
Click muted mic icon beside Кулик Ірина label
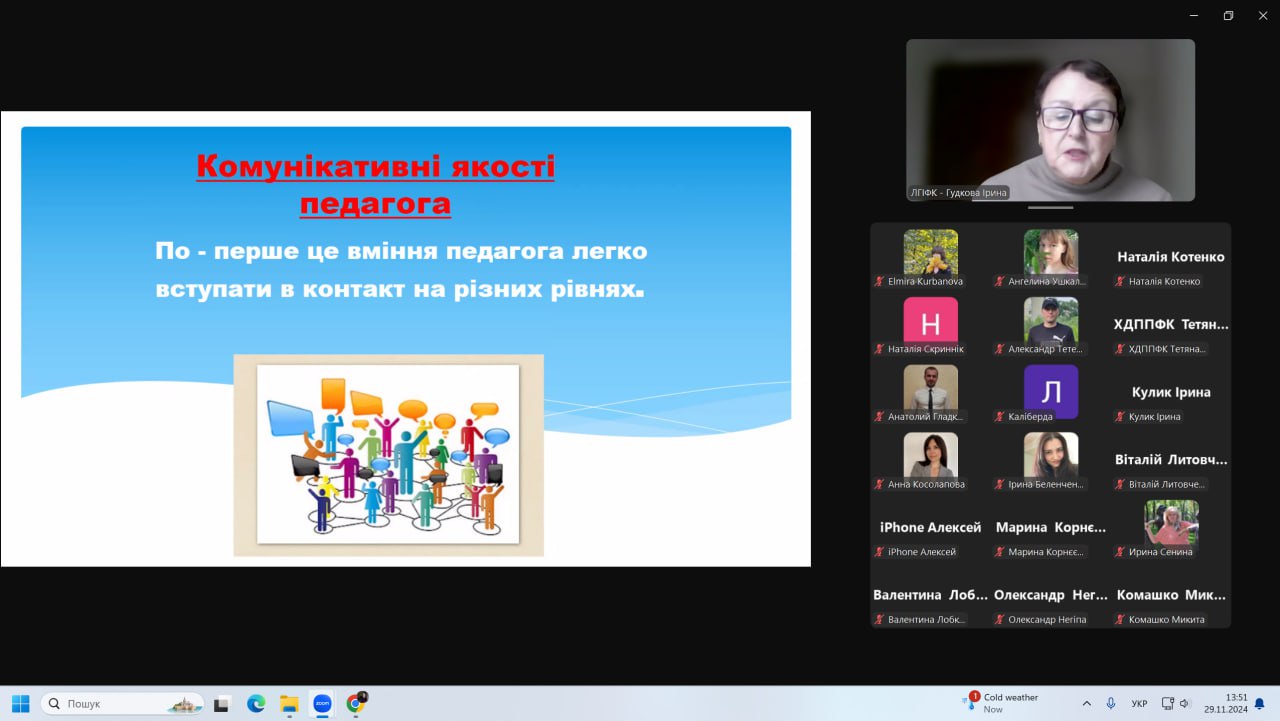[x=1120, y=417]
